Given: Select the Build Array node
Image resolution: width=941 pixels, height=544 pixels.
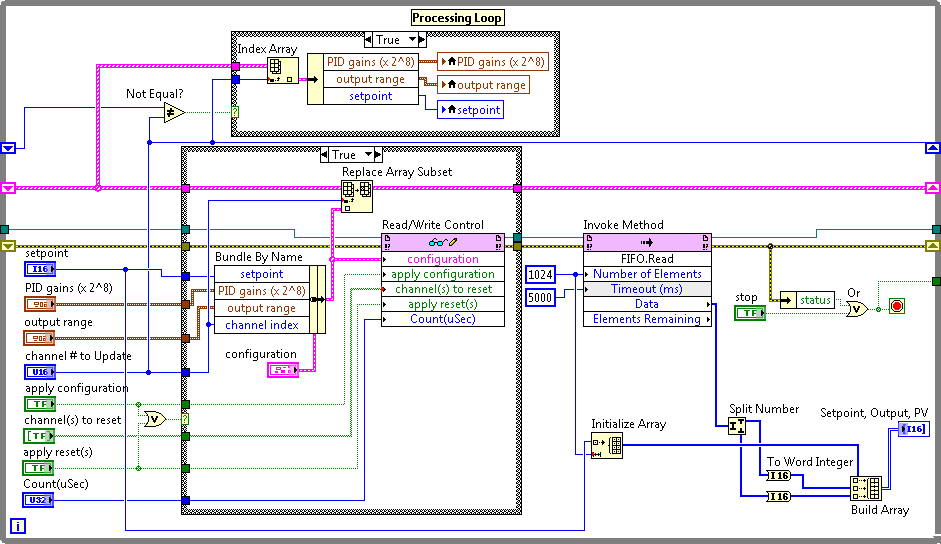Looking at the screenshot, I should [865, 488].
